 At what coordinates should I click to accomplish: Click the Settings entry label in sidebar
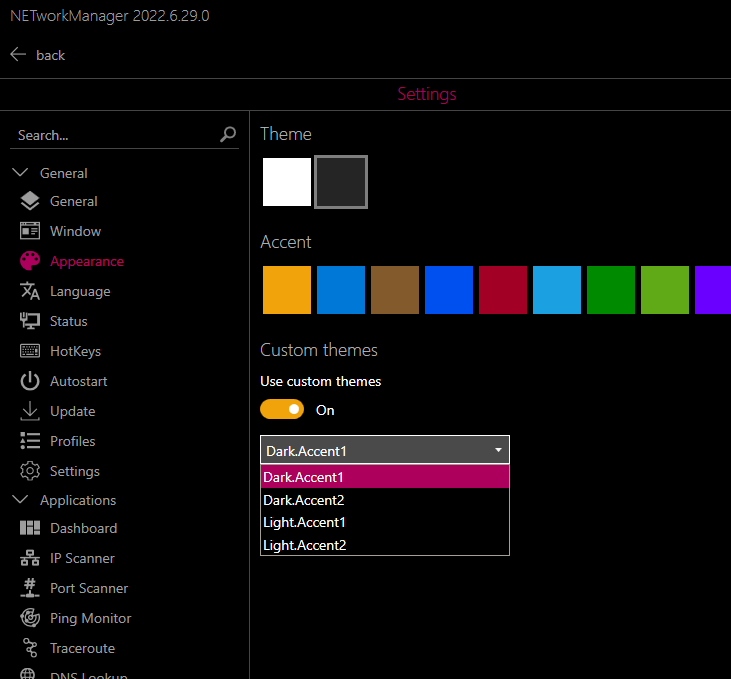pyautogui.click(x=75, y=471)
